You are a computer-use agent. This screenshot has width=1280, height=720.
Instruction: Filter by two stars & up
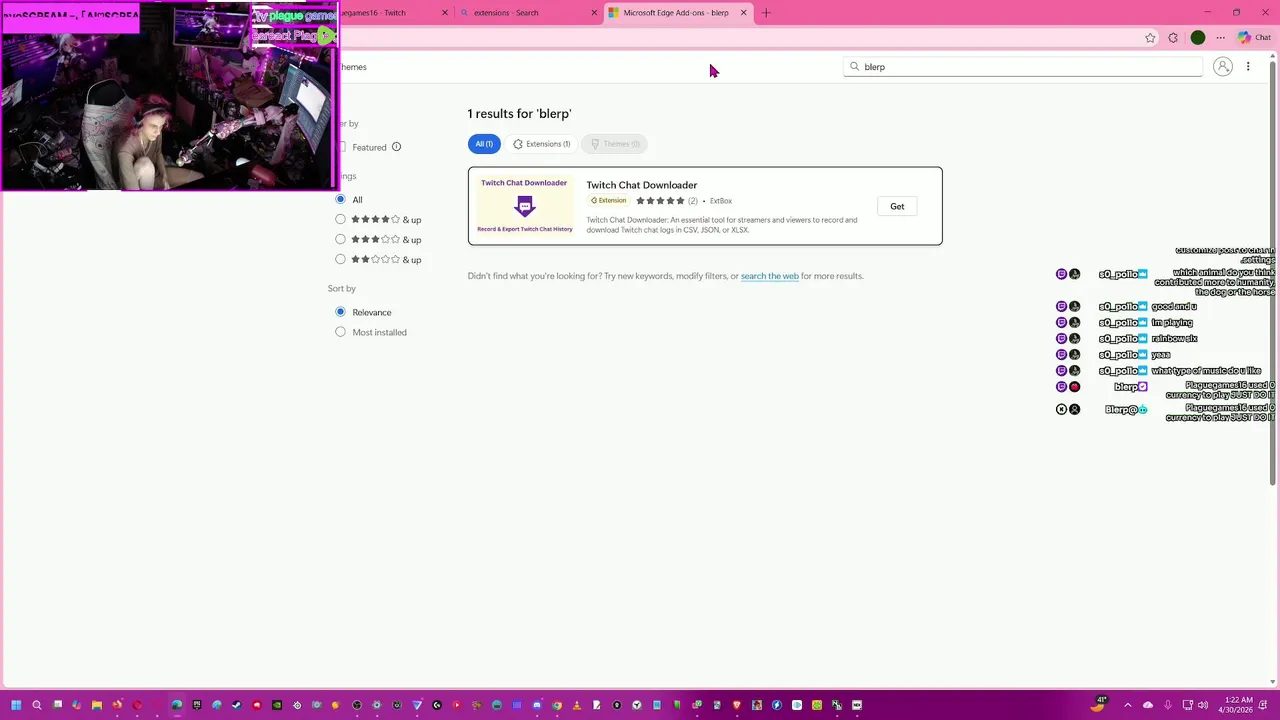point(340,259)
